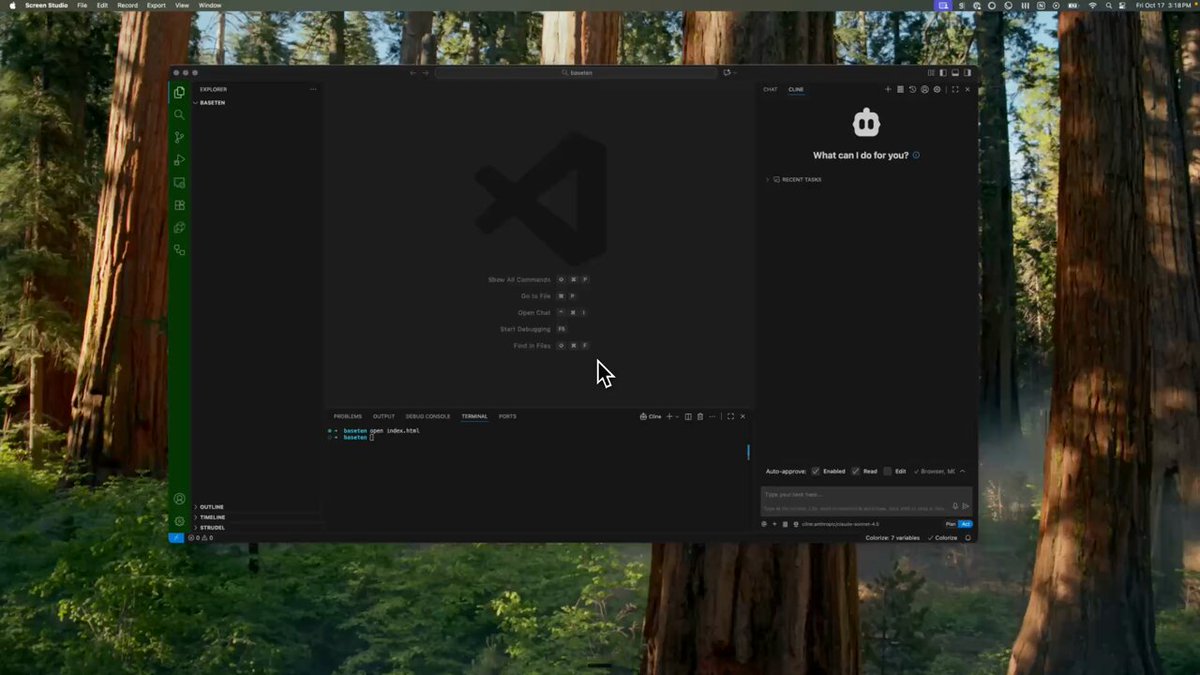
Task: Go back with title bar left arrow
Action: [413, 73]
